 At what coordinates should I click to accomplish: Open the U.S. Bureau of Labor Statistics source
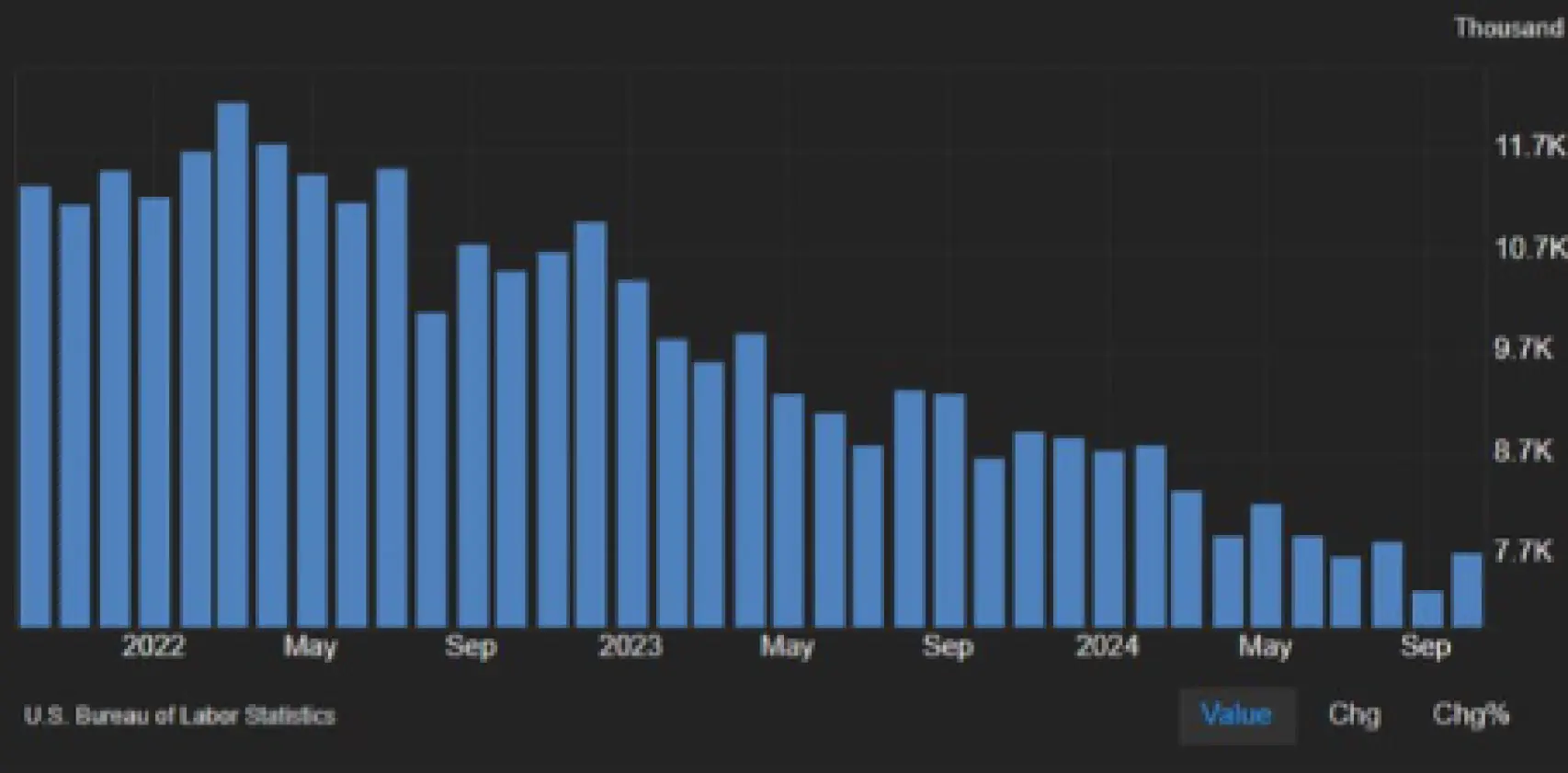(x=180, y=716)
